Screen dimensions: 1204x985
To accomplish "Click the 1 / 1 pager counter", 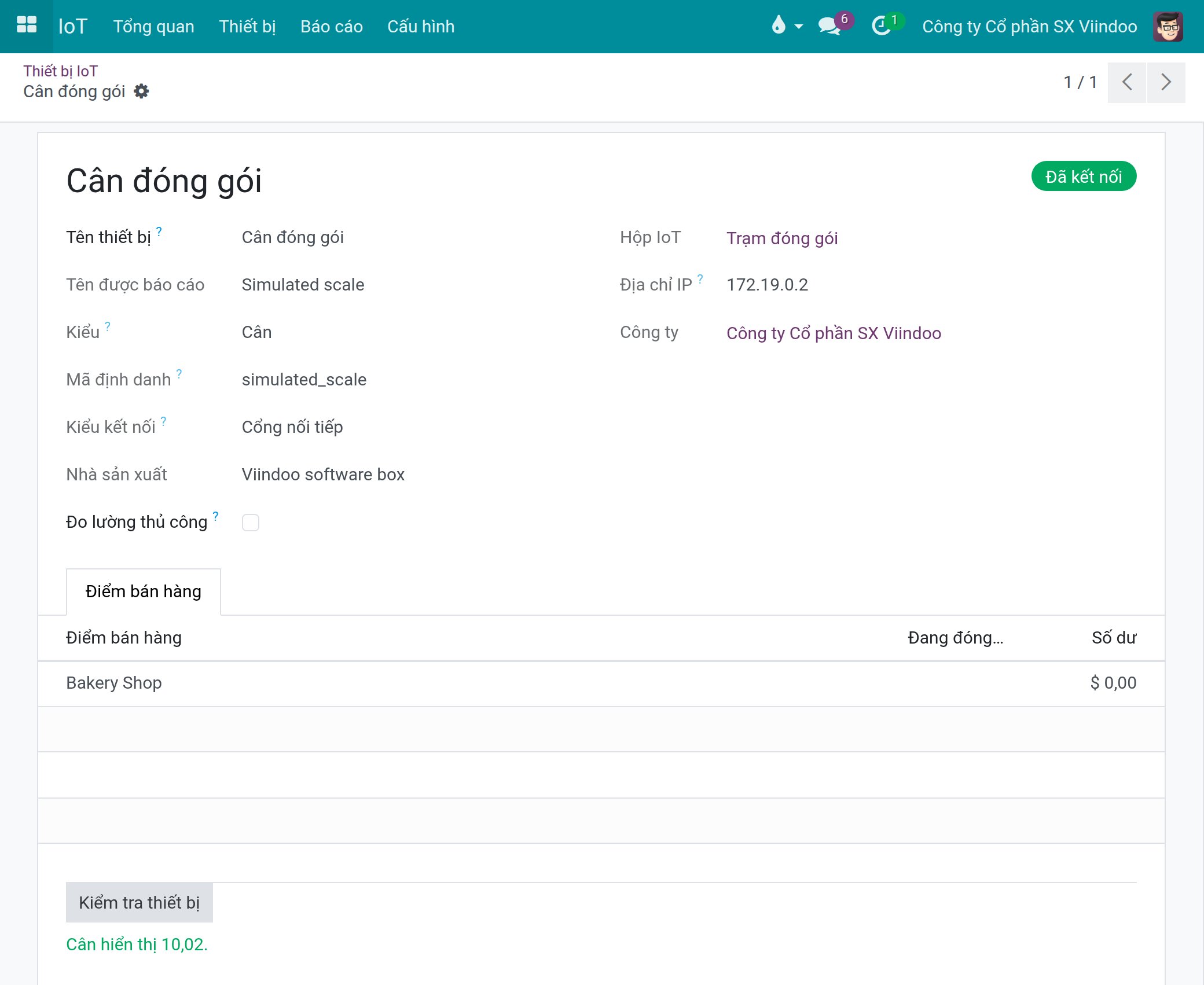I will 1080,82.
